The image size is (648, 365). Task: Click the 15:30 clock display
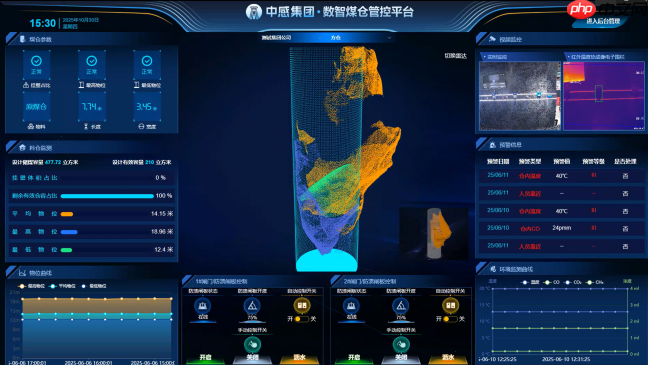click(x=43, y=23)
